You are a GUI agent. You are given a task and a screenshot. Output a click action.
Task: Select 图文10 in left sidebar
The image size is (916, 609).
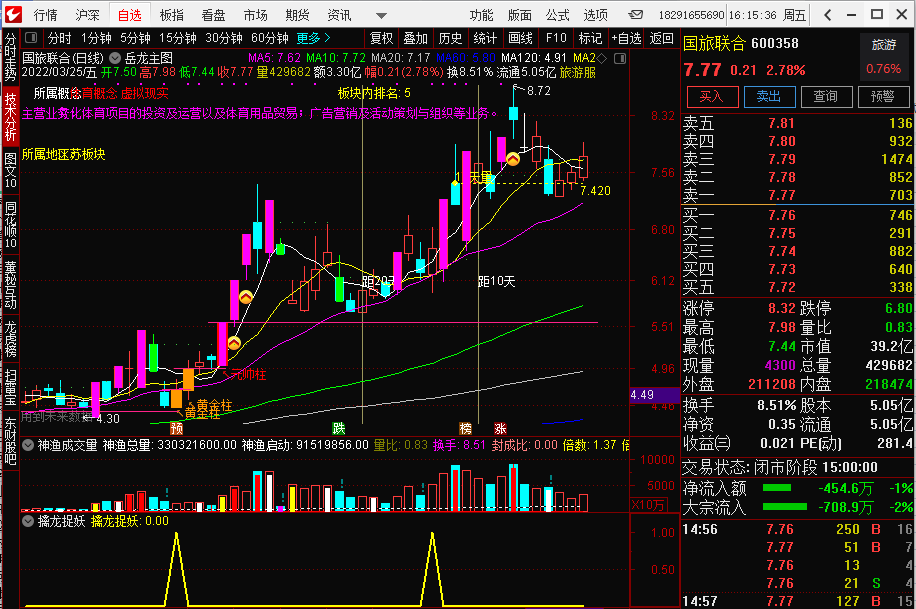coord(11,170)
